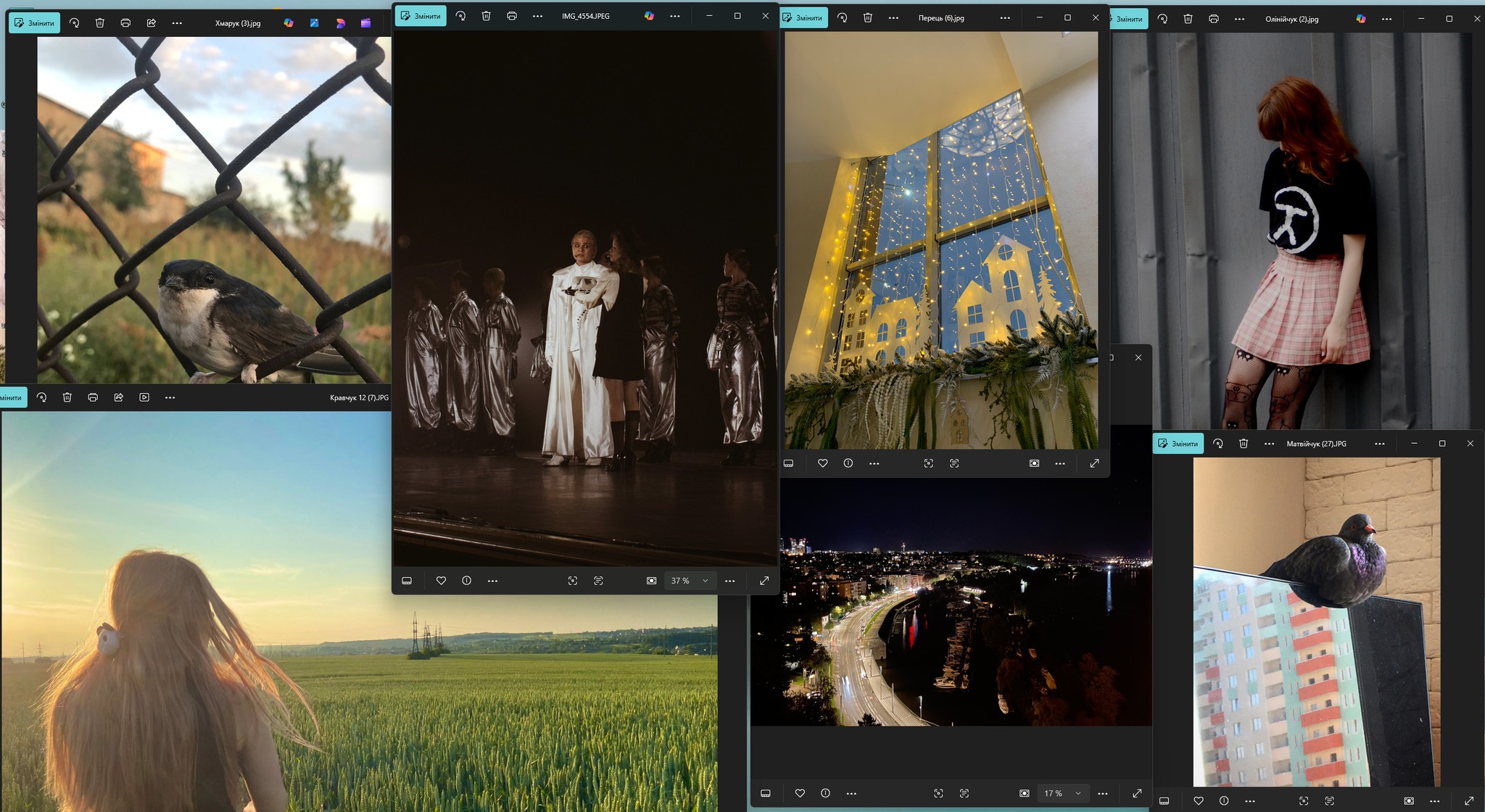Rotate the IMG_4554.JPEG photo
This screenshot has width=1485, height=812.
460,16
